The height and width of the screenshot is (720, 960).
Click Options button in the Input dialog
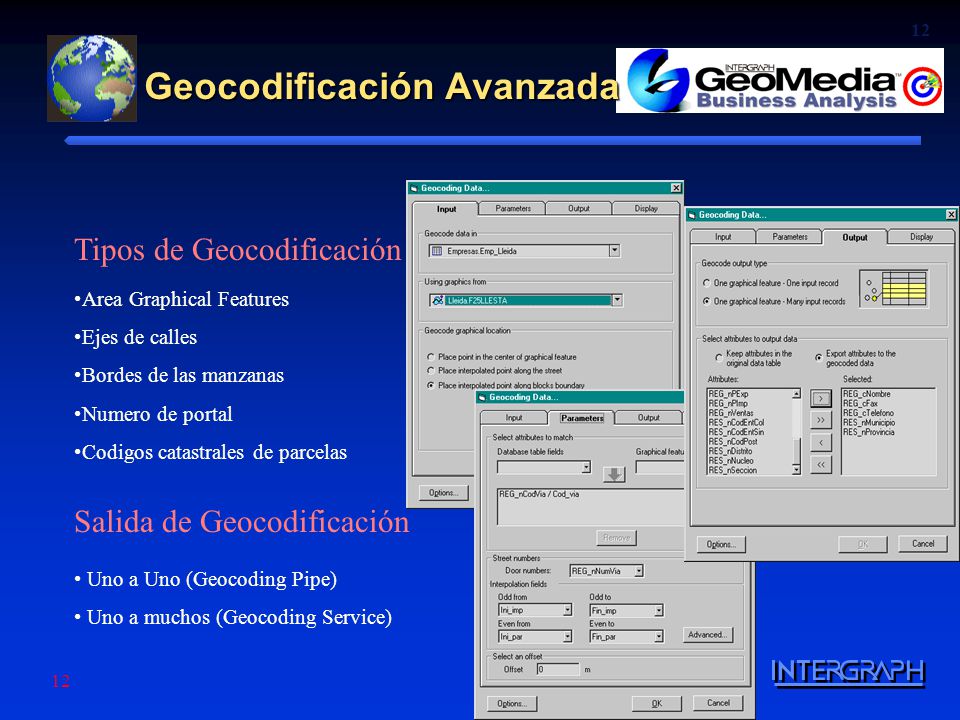pos(444,493)
